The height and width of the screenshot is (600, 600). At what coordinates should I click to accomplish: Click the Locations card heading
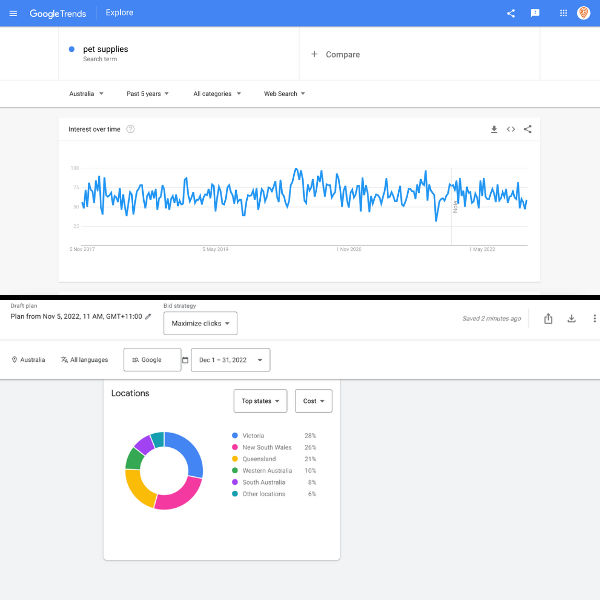click(x=130, y=393)
